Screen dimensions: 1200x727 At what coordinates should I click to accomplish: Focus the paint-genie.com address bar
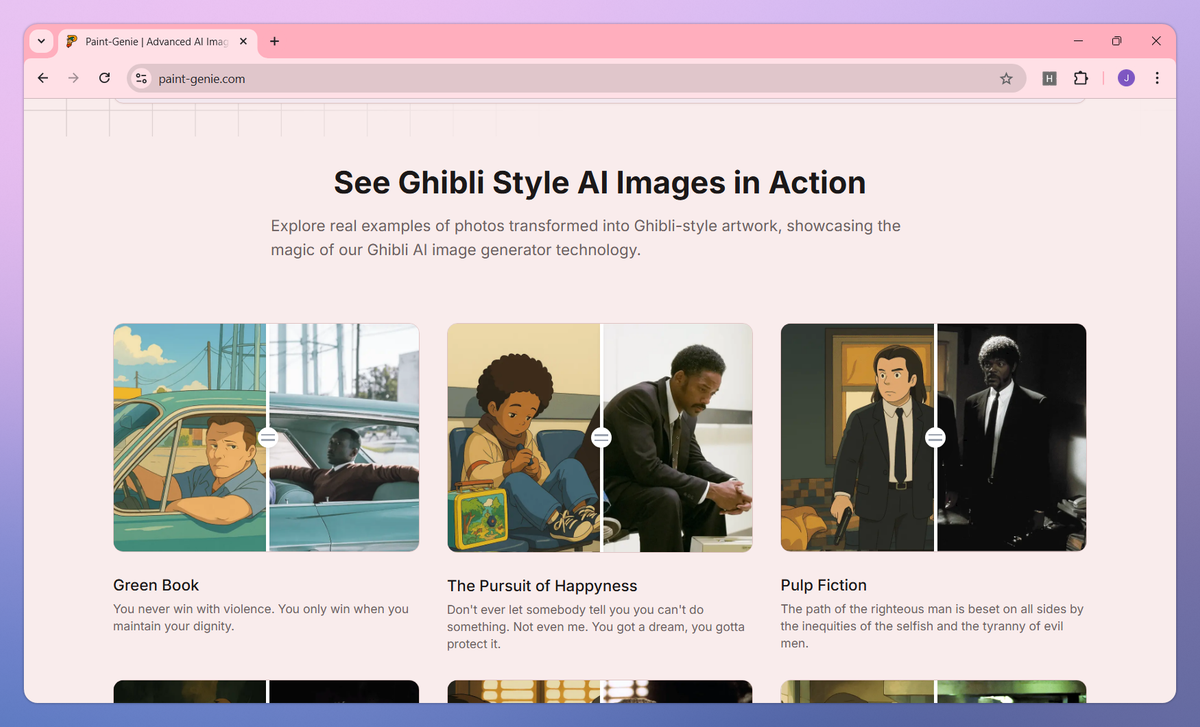click(575, 78)
